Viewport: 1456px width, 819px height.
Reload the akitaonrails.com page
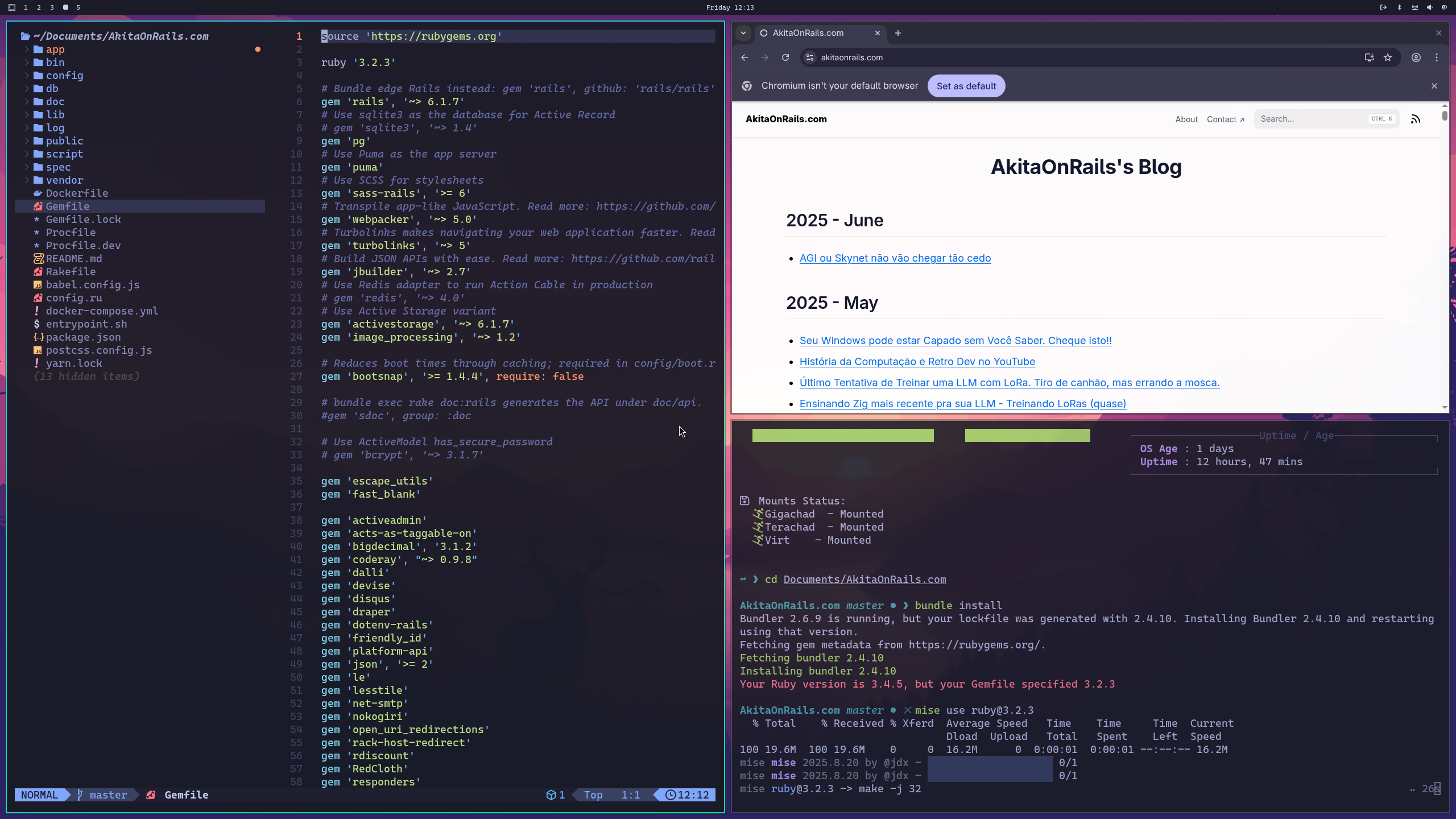tap(785, 57)
